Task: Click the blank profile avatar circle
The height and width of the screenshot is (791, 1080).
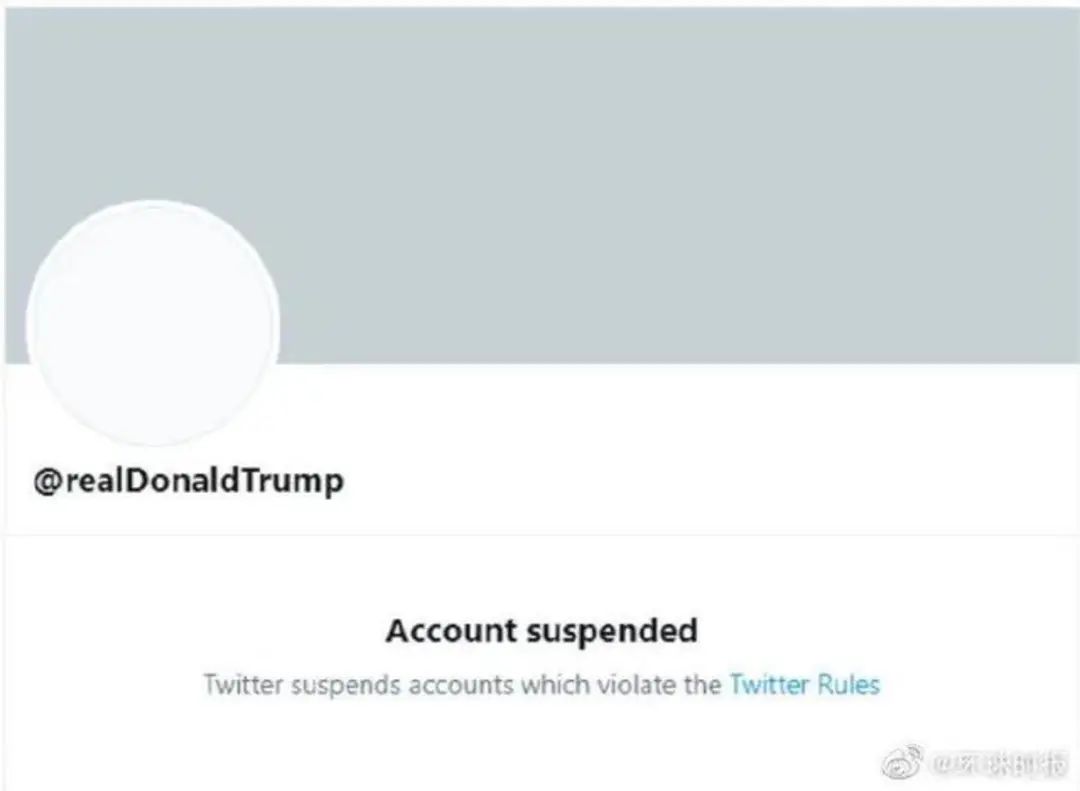Action: tap(152, 322)
